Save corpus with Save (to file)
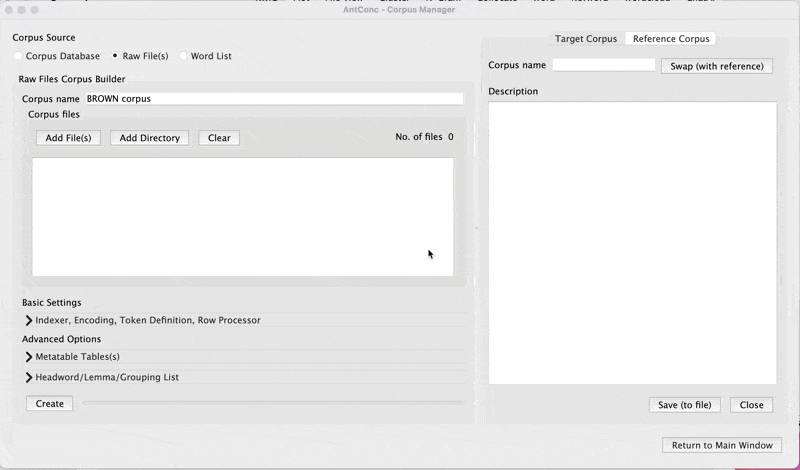 (685, 405)
